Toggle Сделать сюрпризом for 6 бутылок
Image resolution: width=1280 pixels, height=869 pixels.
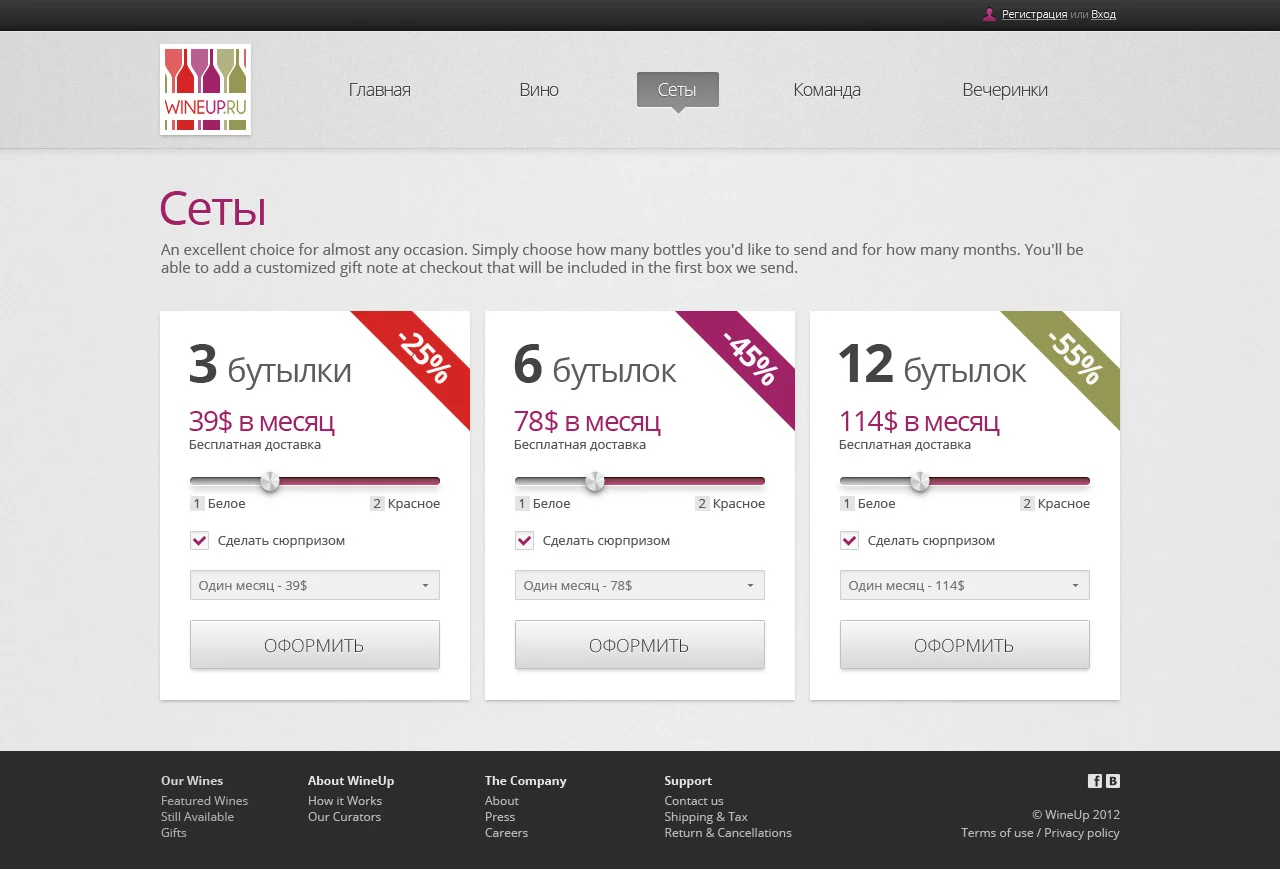pyautogui.click(x=524, y=541)
